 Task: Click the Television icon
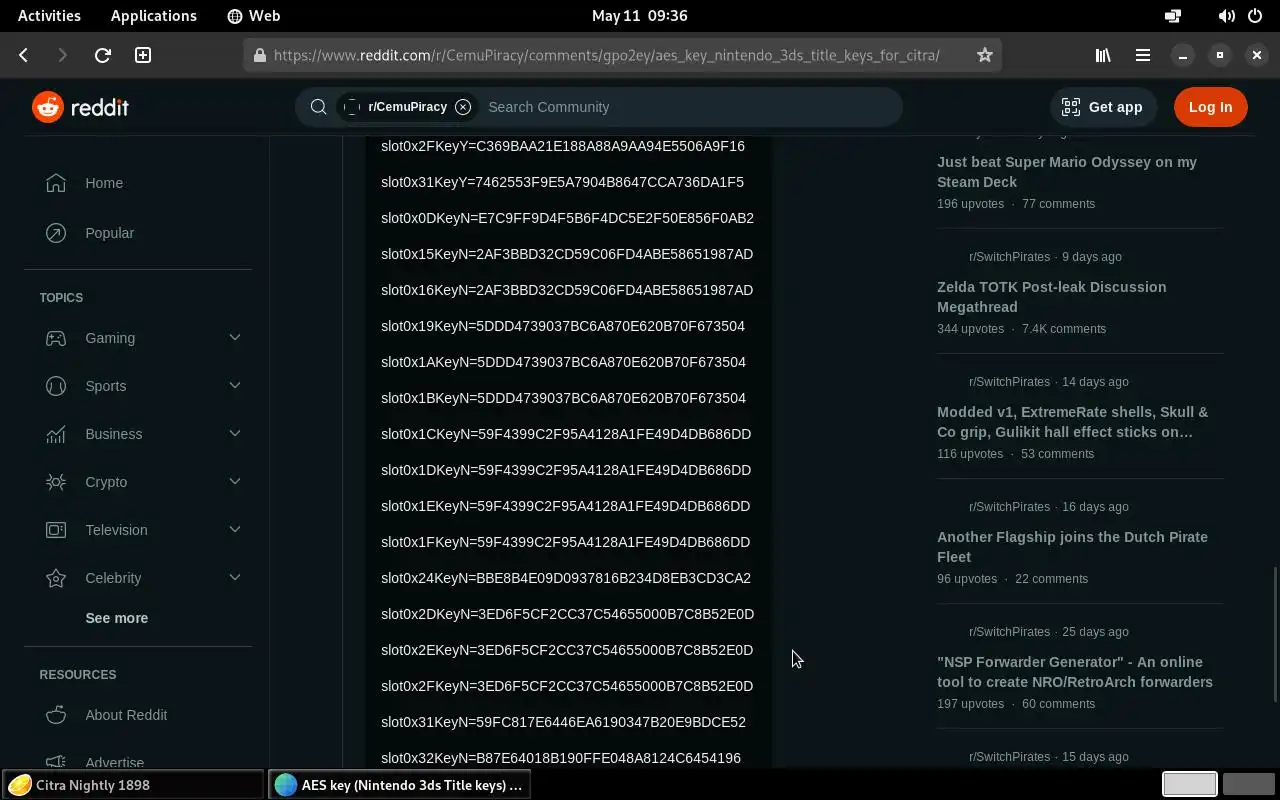click(x=56, y=530)
